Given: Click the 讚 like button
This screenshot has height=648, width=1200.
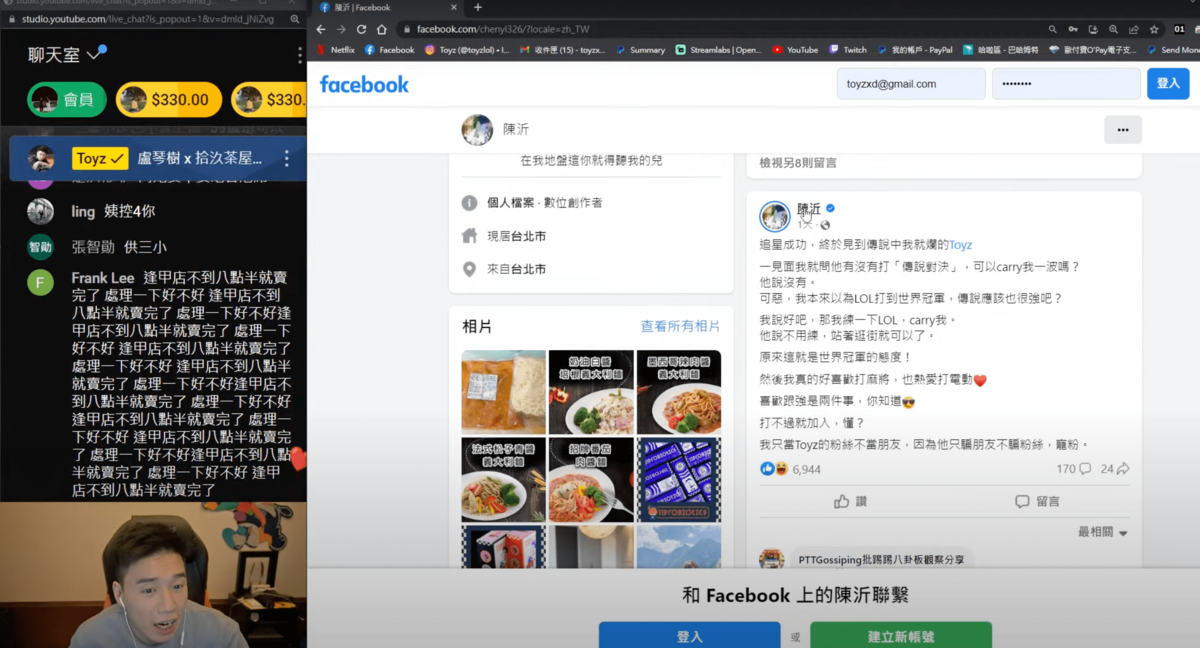Looking at the screenshot, I should tap(850, 501).
